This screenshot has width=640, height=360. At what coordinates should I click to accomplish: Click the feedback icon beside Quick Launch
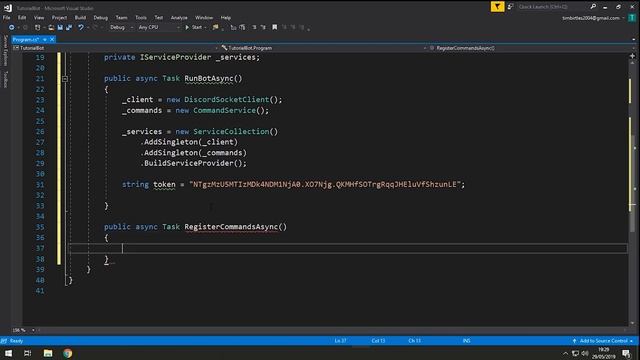click(510, 7)
